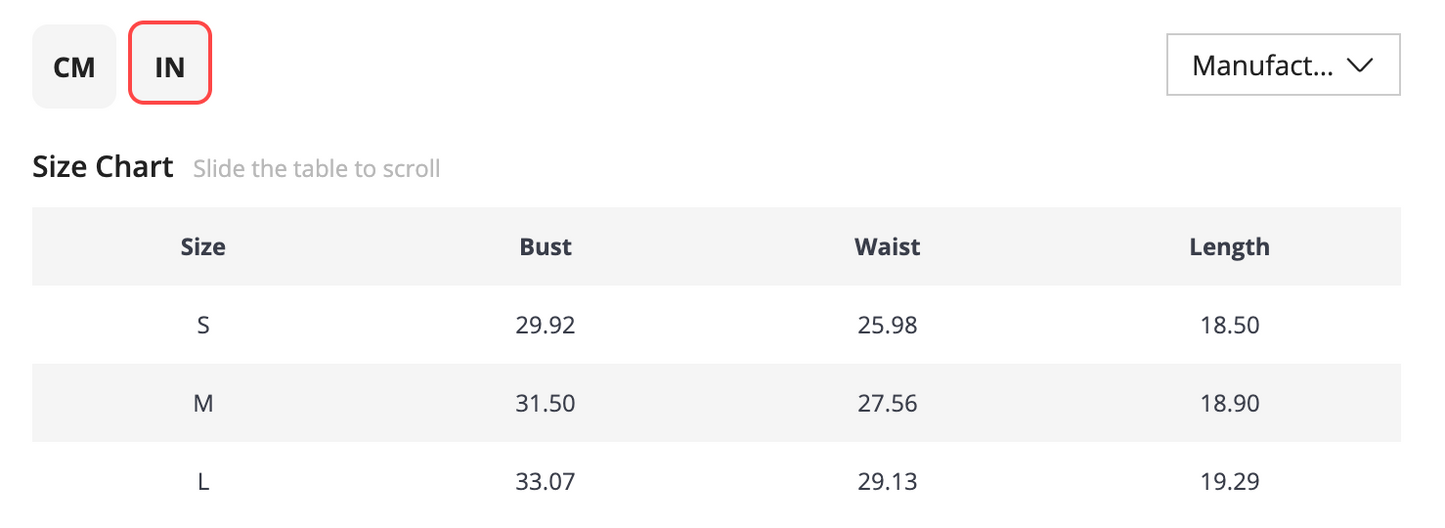
Task: Open the Manufact... dropdown
Action: pyautogui.click(x=1283, y=66)
